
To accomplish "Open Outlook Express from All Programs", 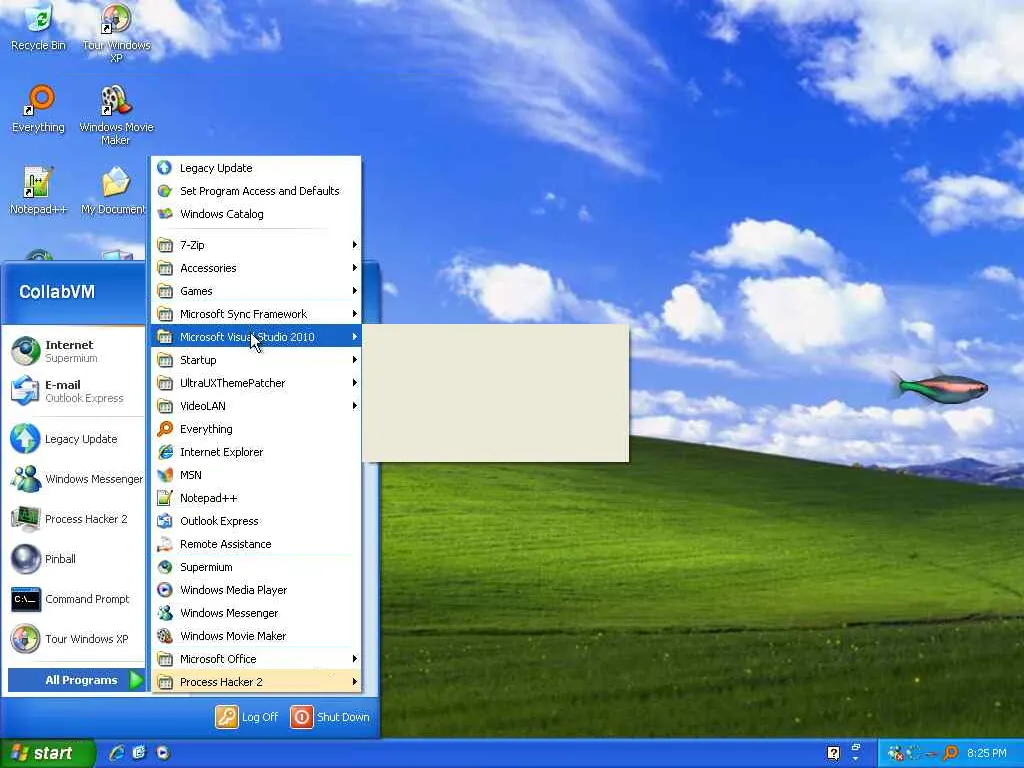I will coord(256,520).
